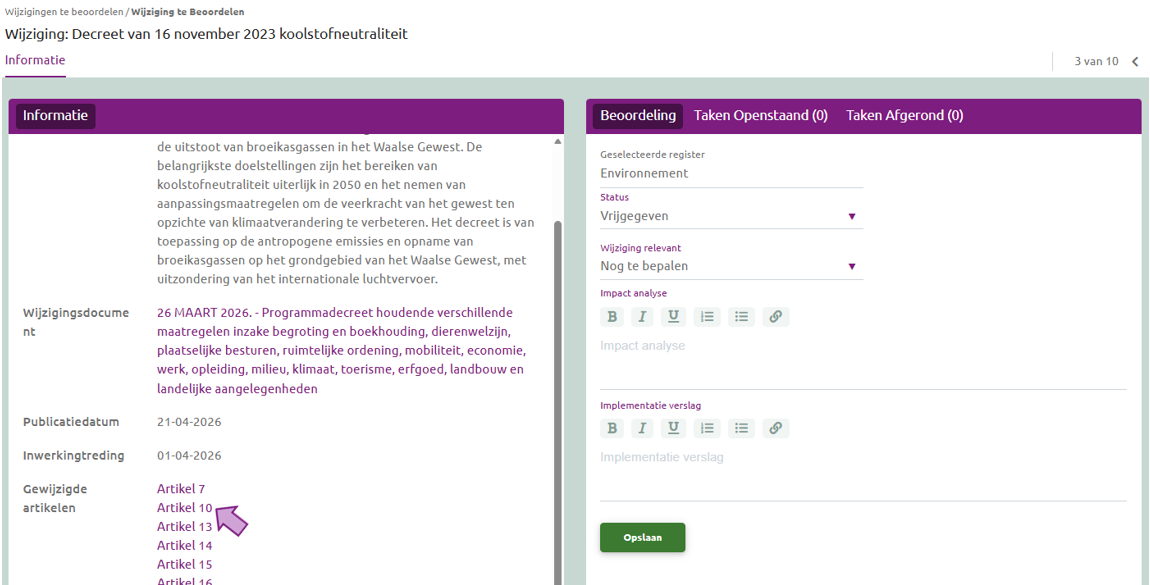This screenshot has width=1150, height=585.
Task: Go to previous wijziging with chevron
Action: click(1135, 62)
